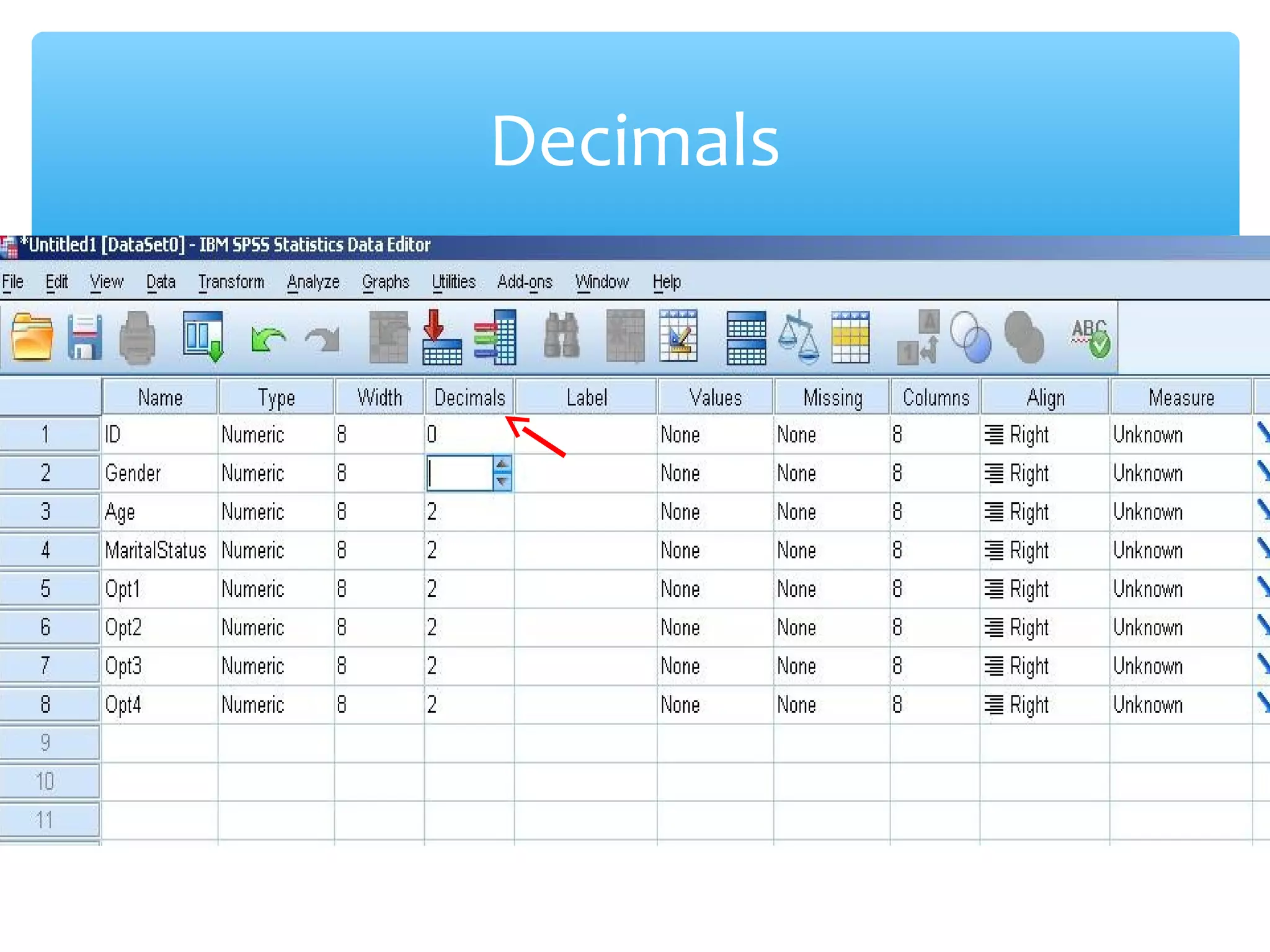The width and height of the screenshot is (1270, 952).
Task: Click Opt3 Missing cell None
Action: tap(832, 666)
